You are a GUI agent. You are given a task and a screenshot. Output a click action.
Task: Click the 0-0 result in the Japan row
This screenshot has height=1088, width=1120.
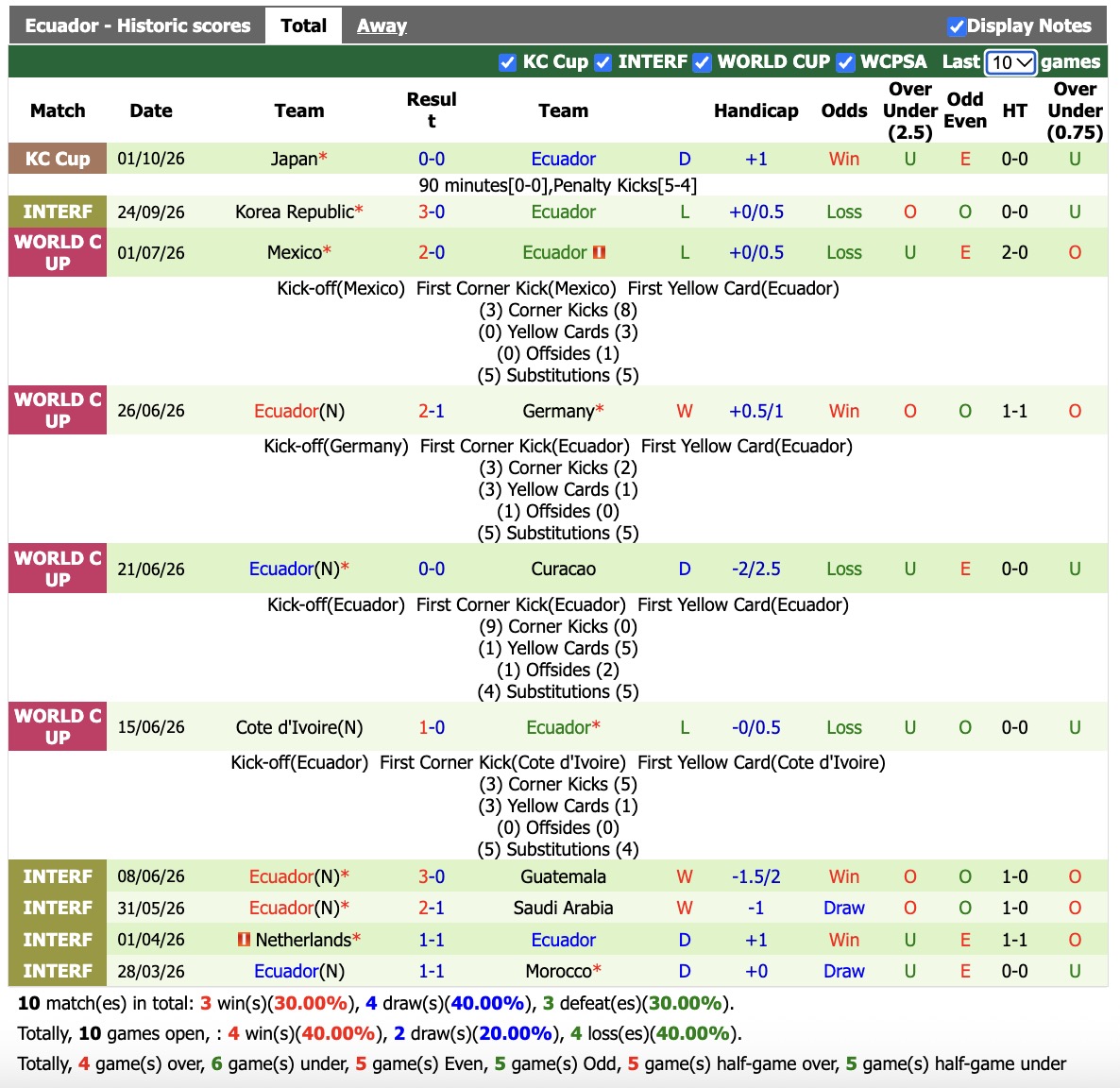pyautogui.click(x=432, y=159)
